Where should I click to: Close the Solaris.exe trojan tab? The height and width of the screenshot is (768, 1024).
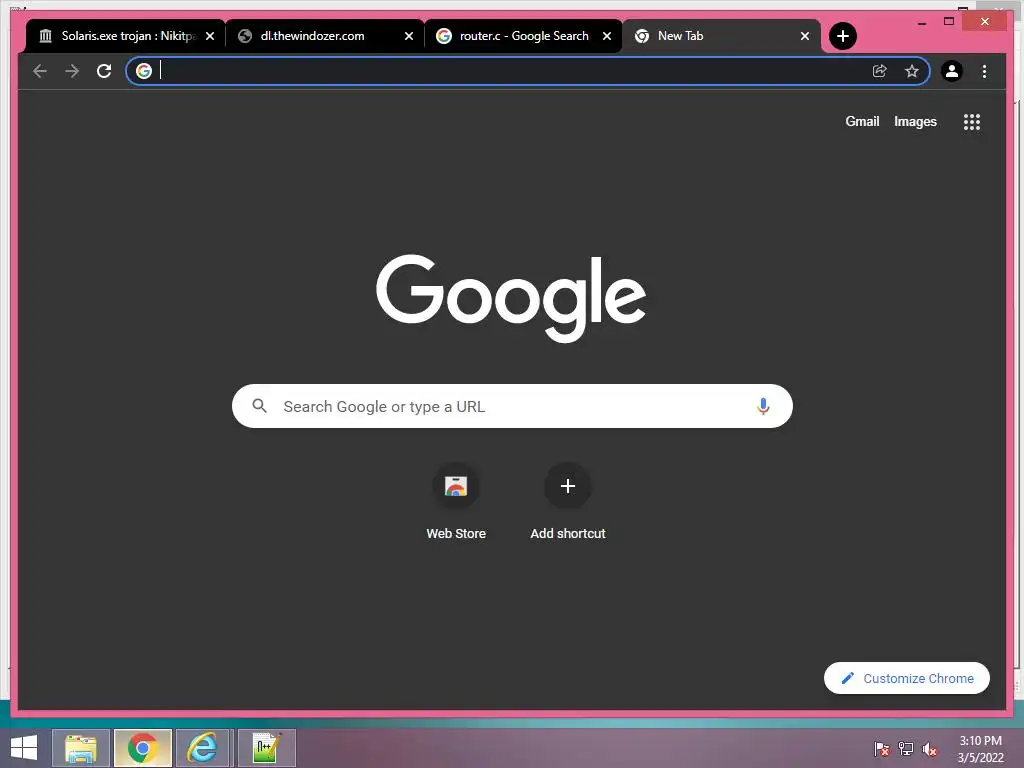click(x=210, y=37)
